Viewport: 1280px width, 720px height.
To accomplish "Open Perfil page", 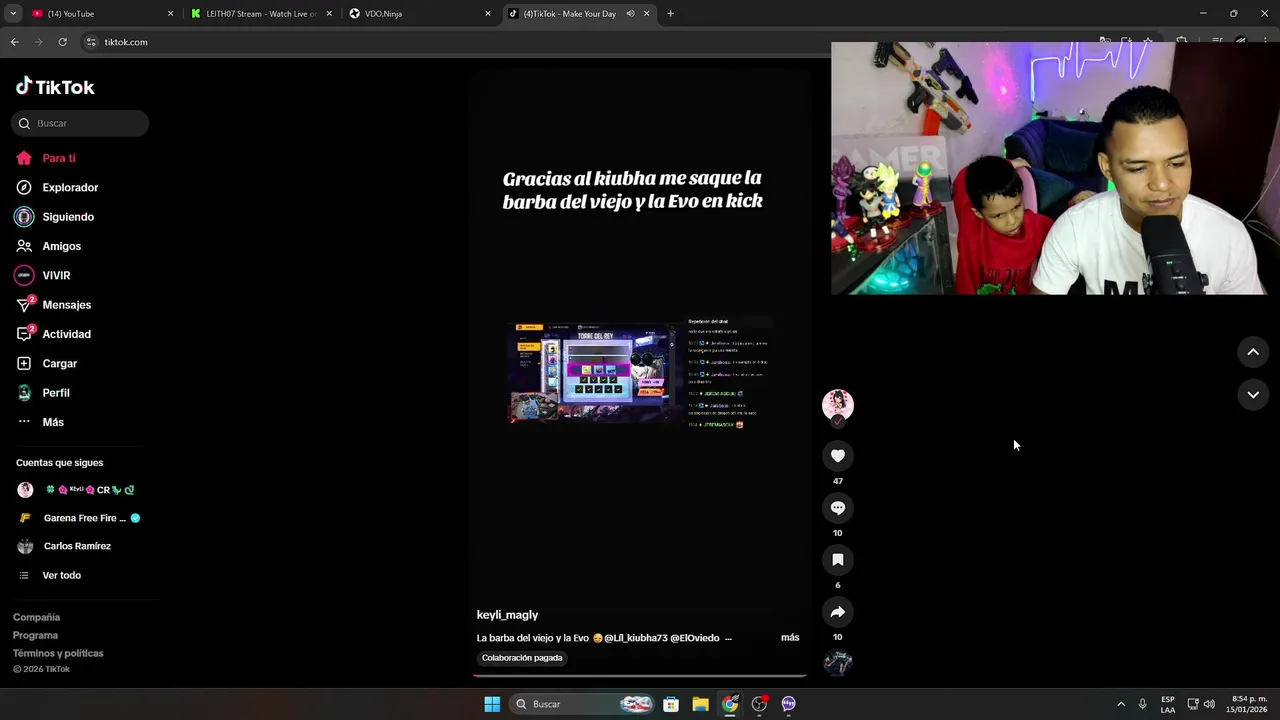I will pos(43,393).
